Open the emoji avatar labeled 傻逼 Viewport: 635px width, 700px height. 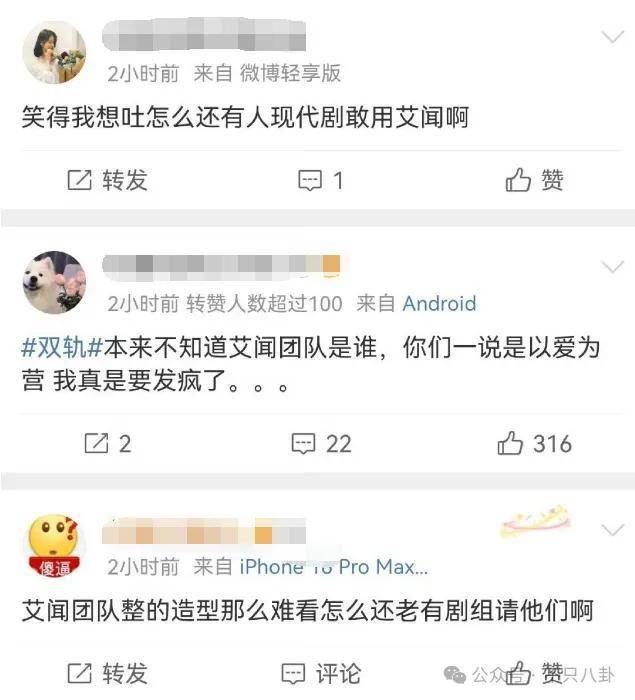pyautogui.click(x=54, y=546)
